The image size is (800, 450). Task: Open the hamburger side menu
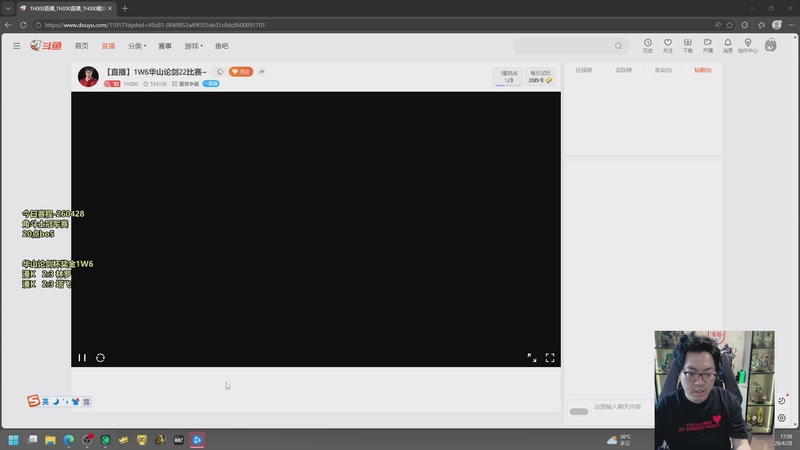(x=16, y=46)
